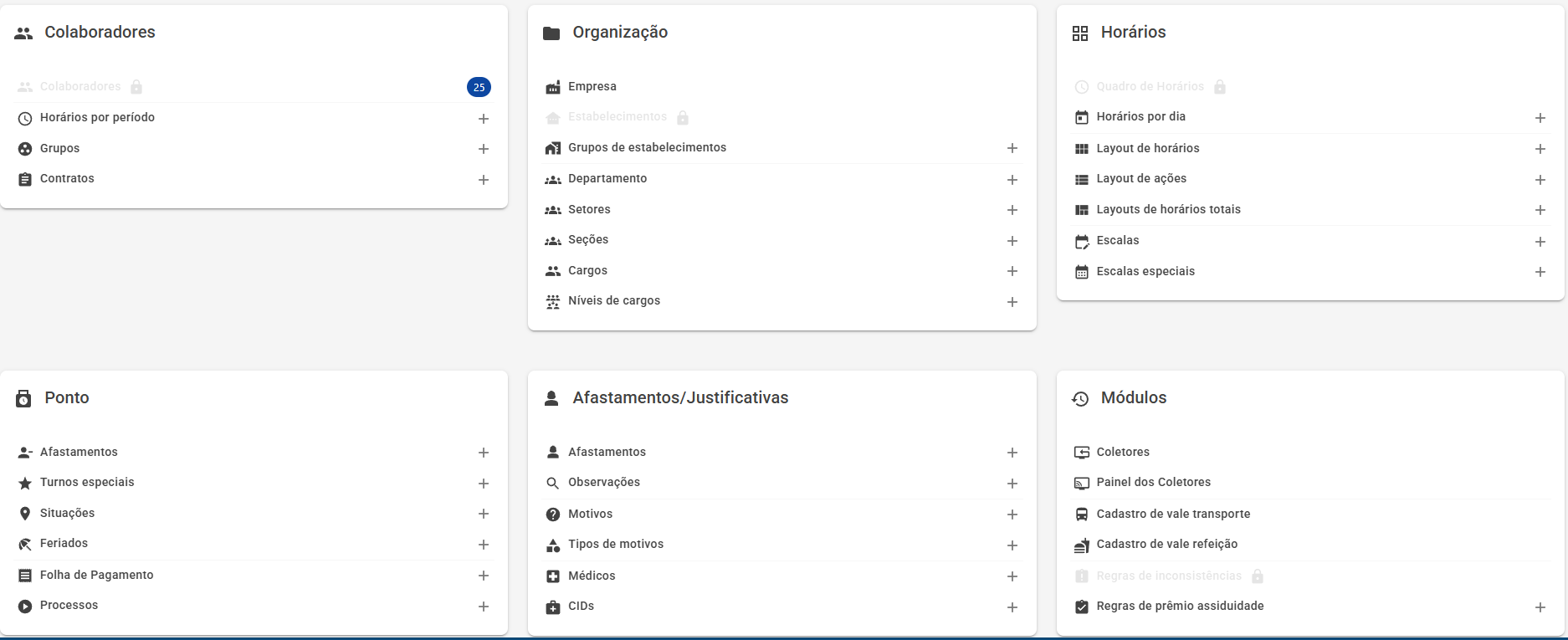
Task: Click the plus icon beside Horários por período
Action: click(x=484, y=119)
